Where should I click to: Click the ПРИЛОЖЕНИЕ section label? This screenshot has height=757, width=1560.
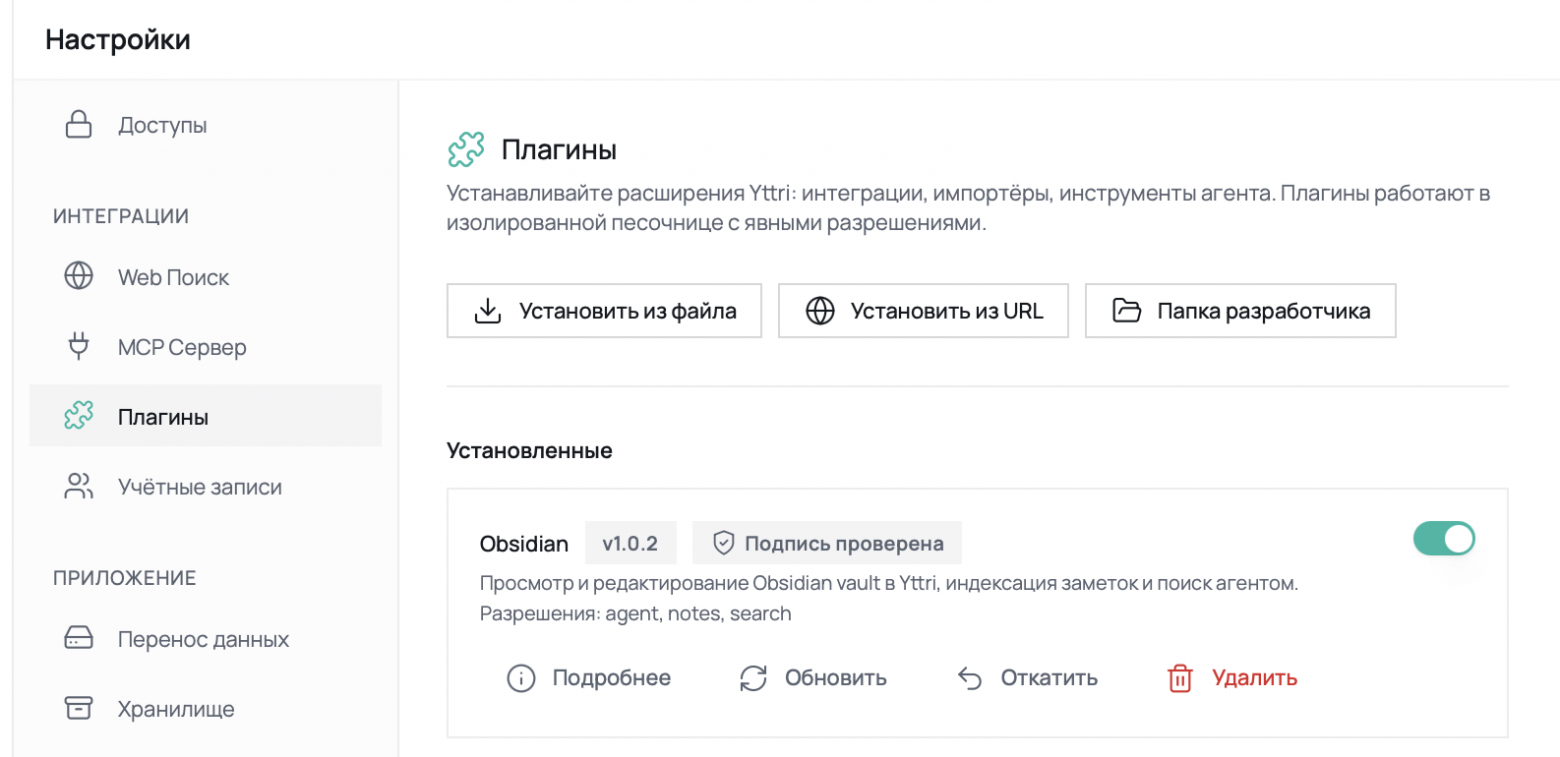click(124, 577)
